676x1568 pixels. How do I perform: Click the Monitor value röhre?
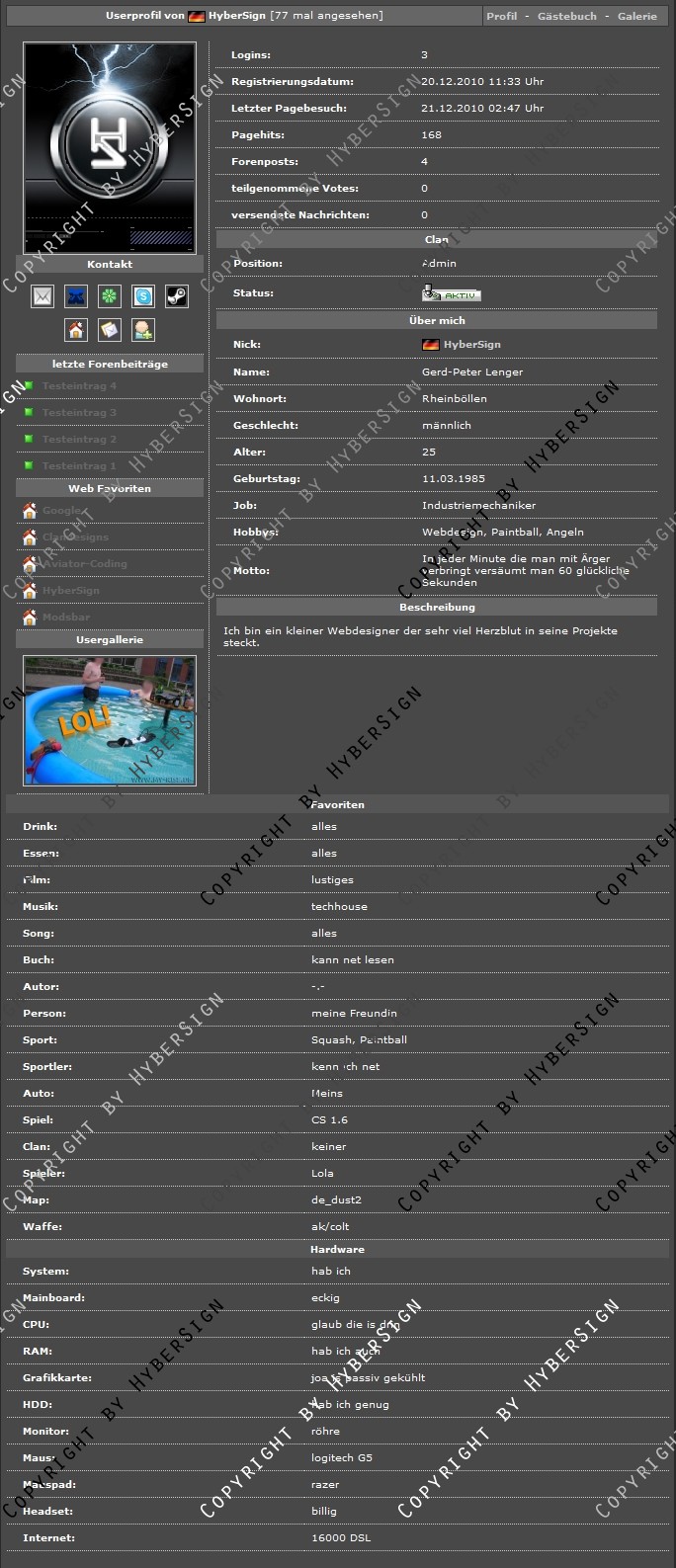click(x=325, y=1431)
